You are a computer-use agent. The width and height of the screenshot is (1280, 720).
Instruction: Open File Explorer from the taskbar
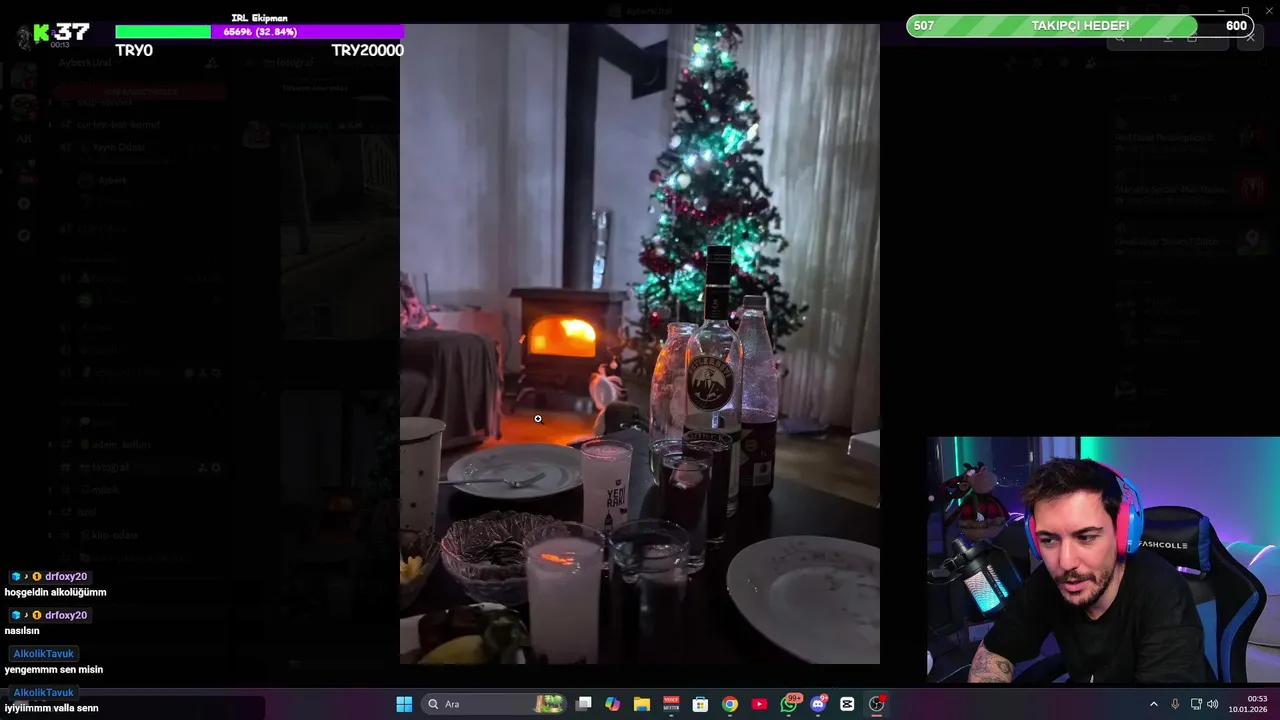click(x=642, y=704)
